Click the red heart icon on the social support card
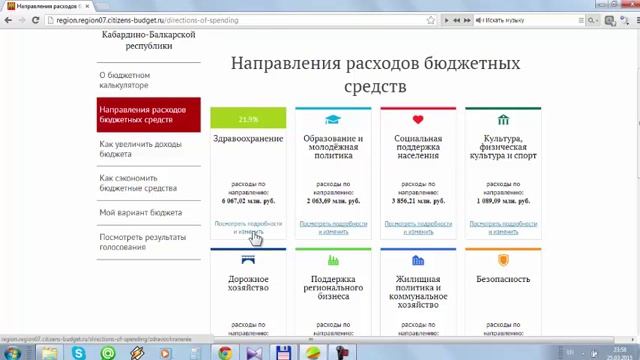 [x=418, y=120]
